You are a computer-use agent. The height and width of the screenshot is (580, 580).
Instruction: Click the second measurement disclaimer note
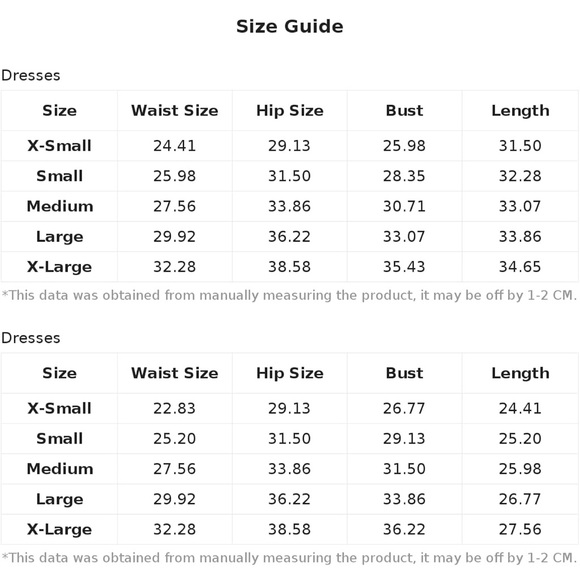click(x=289, y=558)
